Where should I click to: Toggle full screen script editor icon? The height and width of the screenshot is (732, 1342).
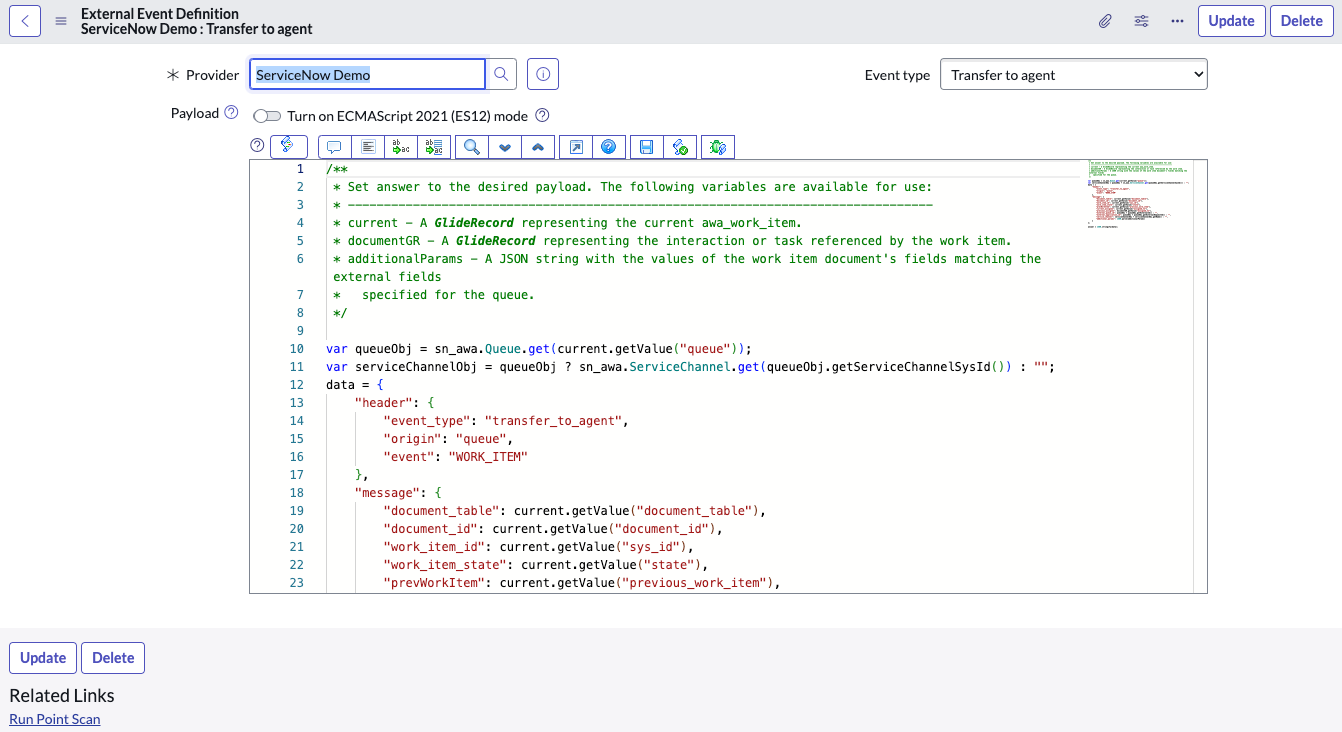[576, 147]
